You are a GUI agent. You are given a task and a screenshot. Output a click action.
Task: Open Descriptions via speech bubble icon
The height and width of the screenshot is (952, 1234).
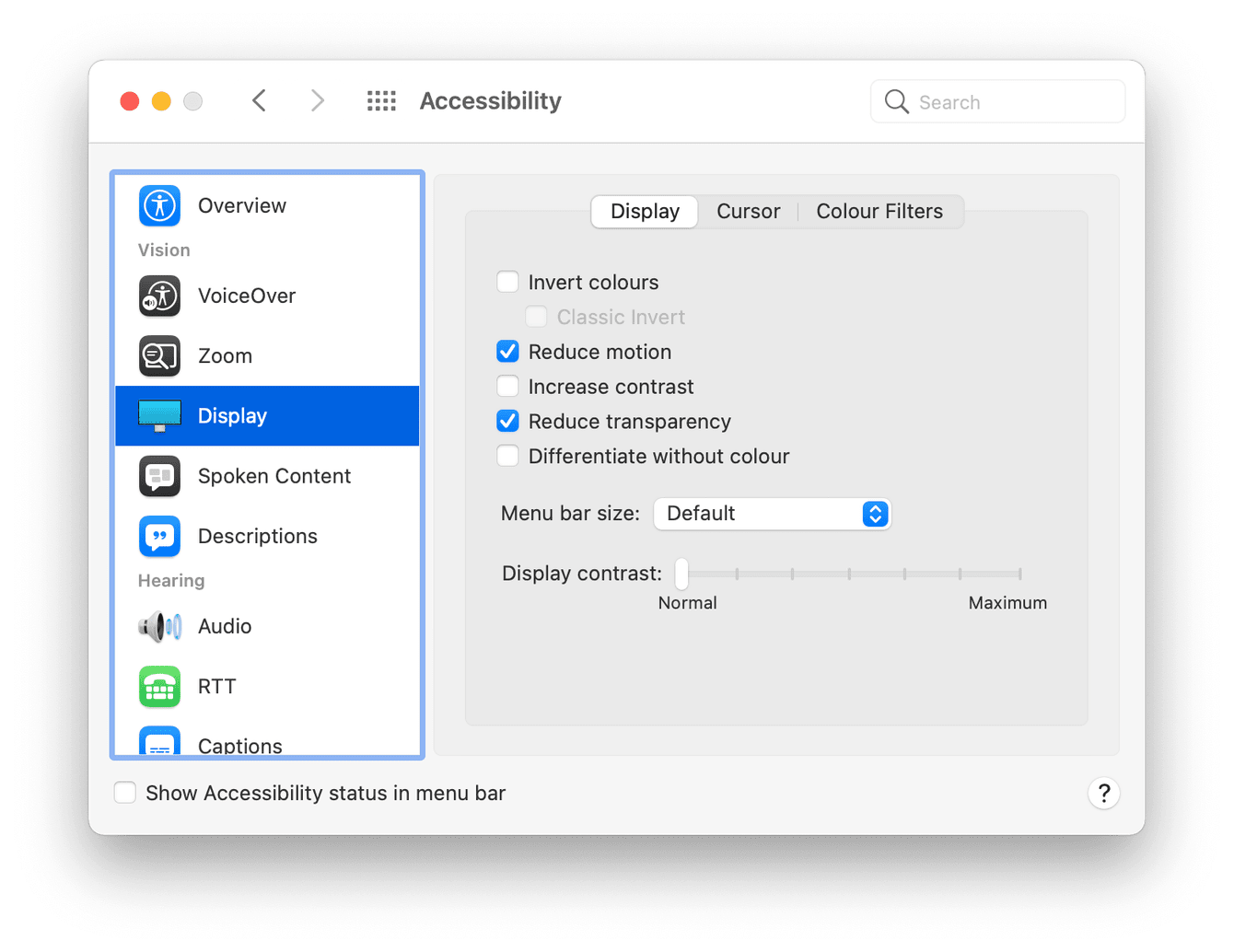pyautogui.click(x=159, y=536)
